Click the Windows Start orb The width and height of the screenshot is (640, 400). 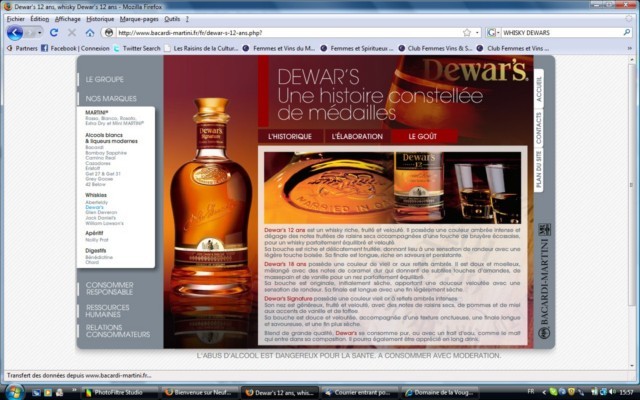coord(12,392)
